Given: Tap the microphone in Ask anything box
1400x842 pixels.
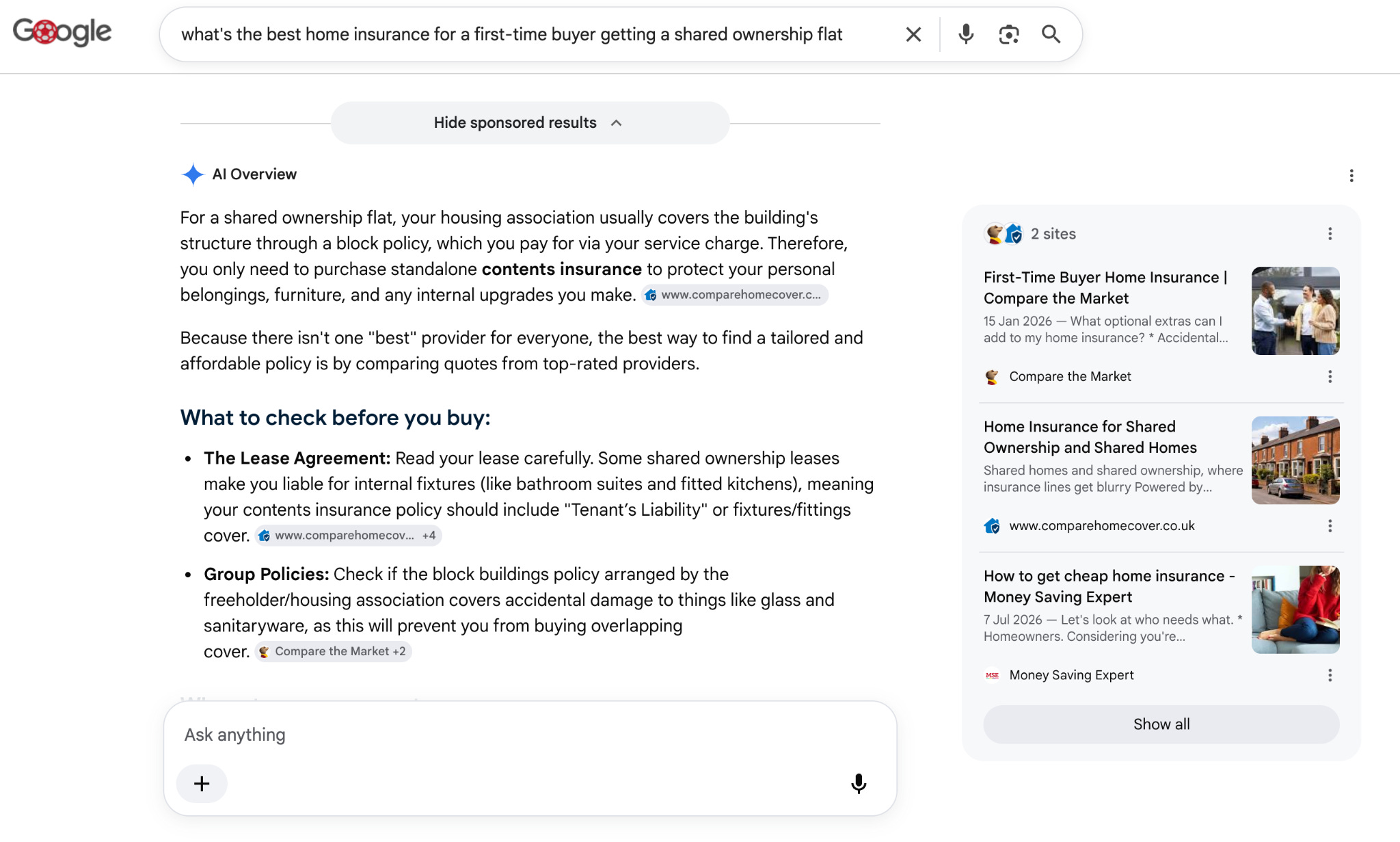Looking at the screenshot, I should pyautogui.click(x=859, y=784).
